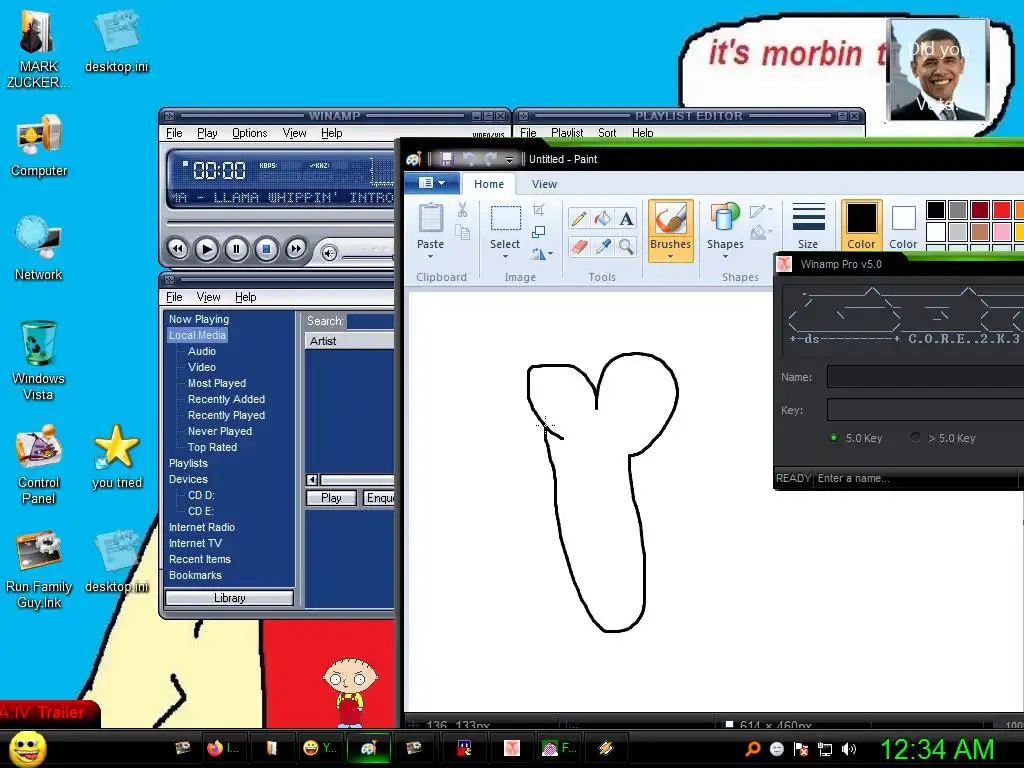The height and width of the screenshot is (768, 1024).
Task: Open the Paint application menu dropdown
Action: (x=432, y=183)
